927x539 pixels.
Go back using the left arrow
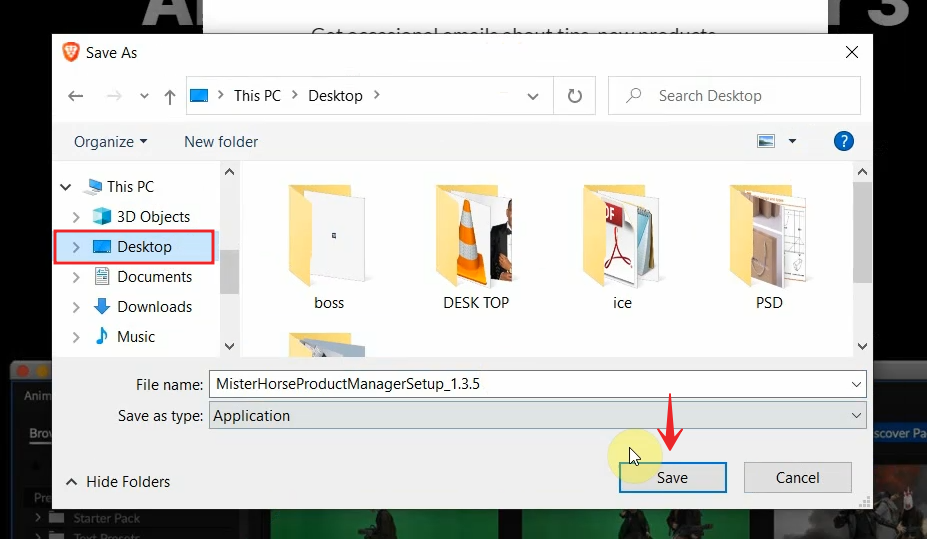pos(76,96)
